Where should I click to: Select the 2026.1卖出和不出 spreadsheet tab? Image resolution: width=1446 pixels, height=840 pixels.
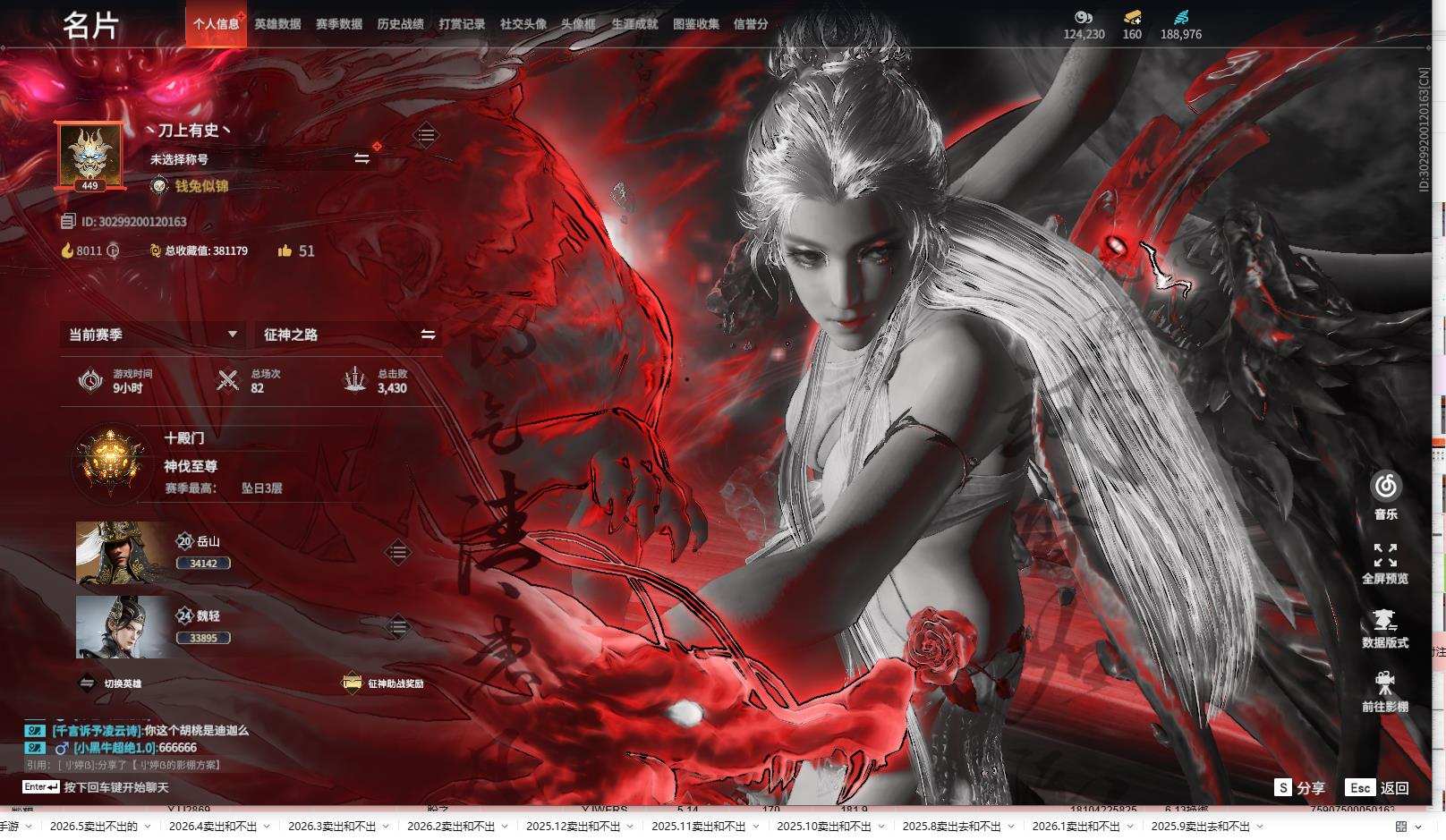[1076, 827]
